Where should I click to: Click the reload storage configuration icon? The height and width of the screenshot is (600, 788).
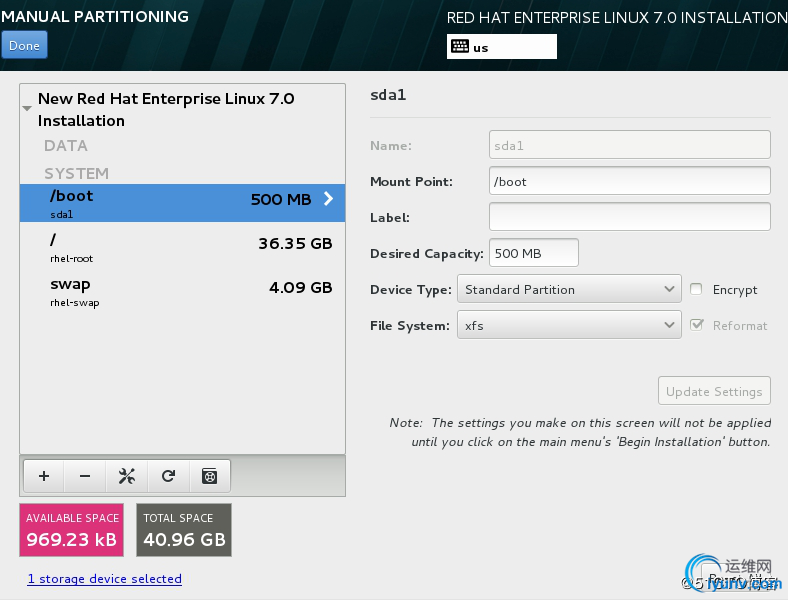tap(168, 476)
